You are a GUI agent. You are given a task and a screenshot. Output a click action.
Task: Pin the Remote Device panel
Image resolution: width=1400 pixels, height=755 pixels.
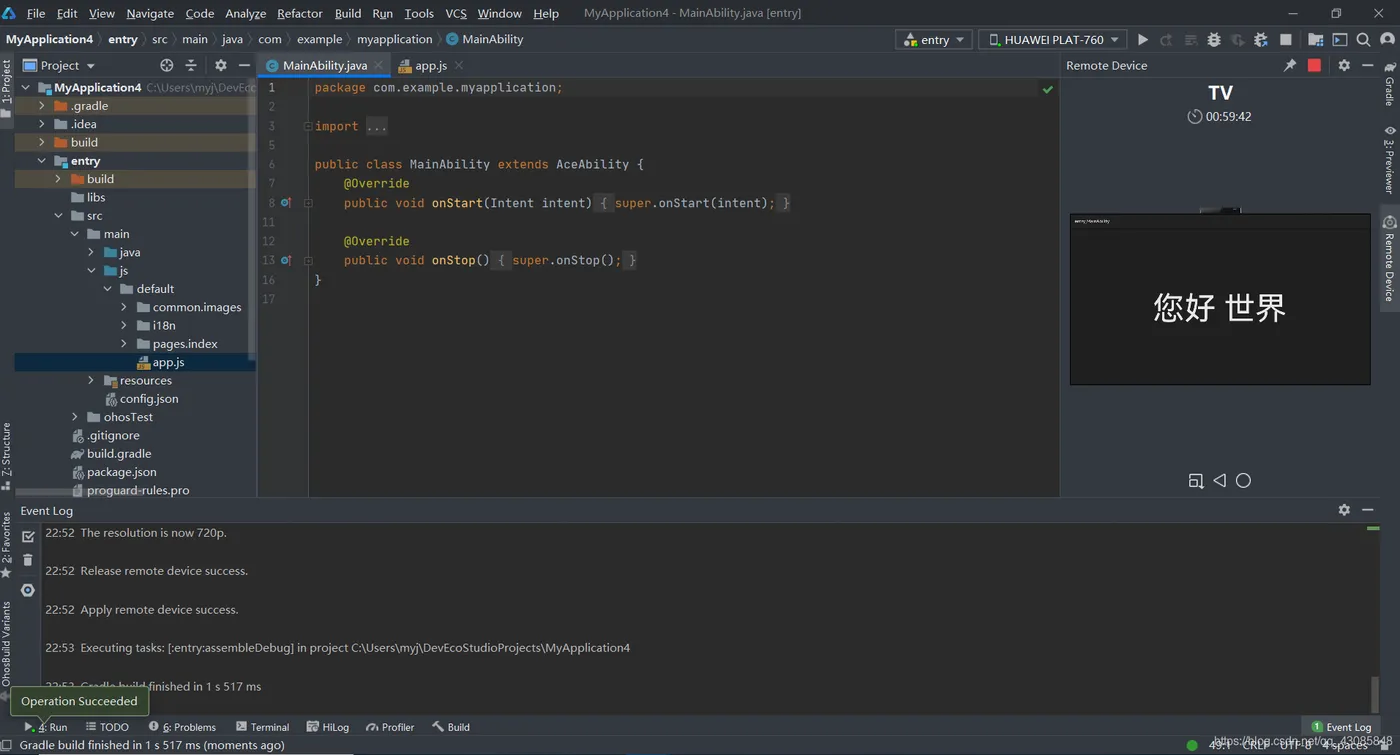pos(1290,65)
